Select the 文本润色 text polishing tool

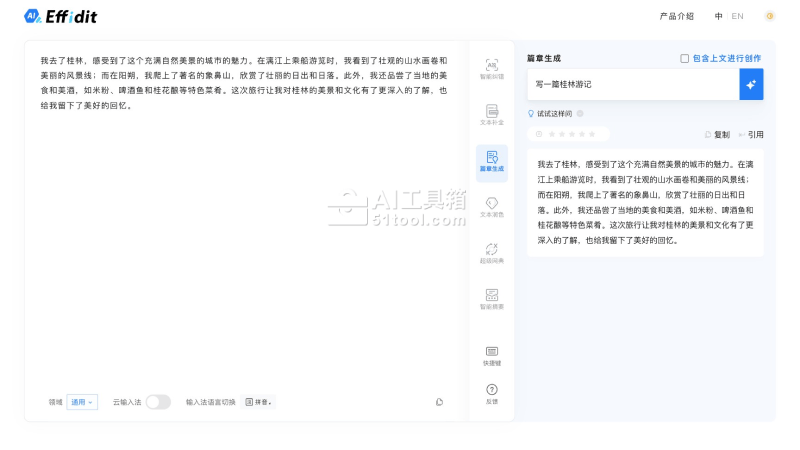click(x=491, y=207)
